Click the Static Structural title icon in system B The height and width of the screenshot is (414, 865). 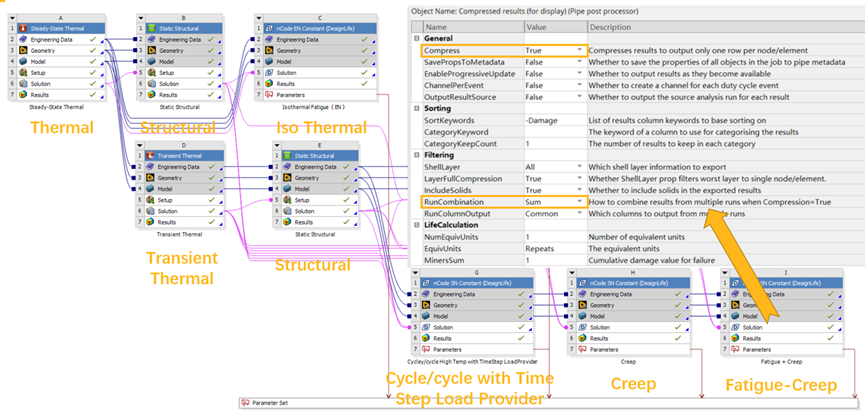(151, 28)
